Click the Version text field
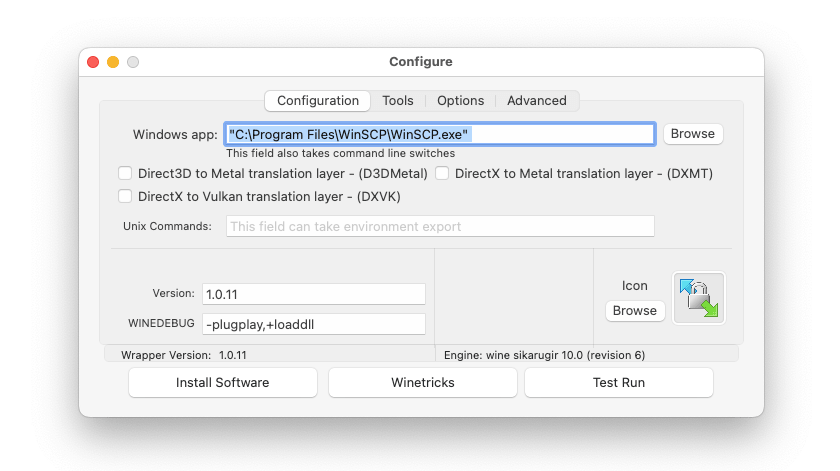The height and width of the screenshot is (471, 840). click(314, 294)
